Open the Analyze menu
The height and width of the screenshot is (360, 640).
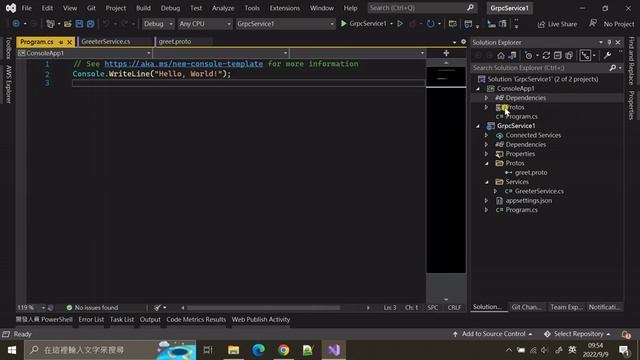click(223, 8)
